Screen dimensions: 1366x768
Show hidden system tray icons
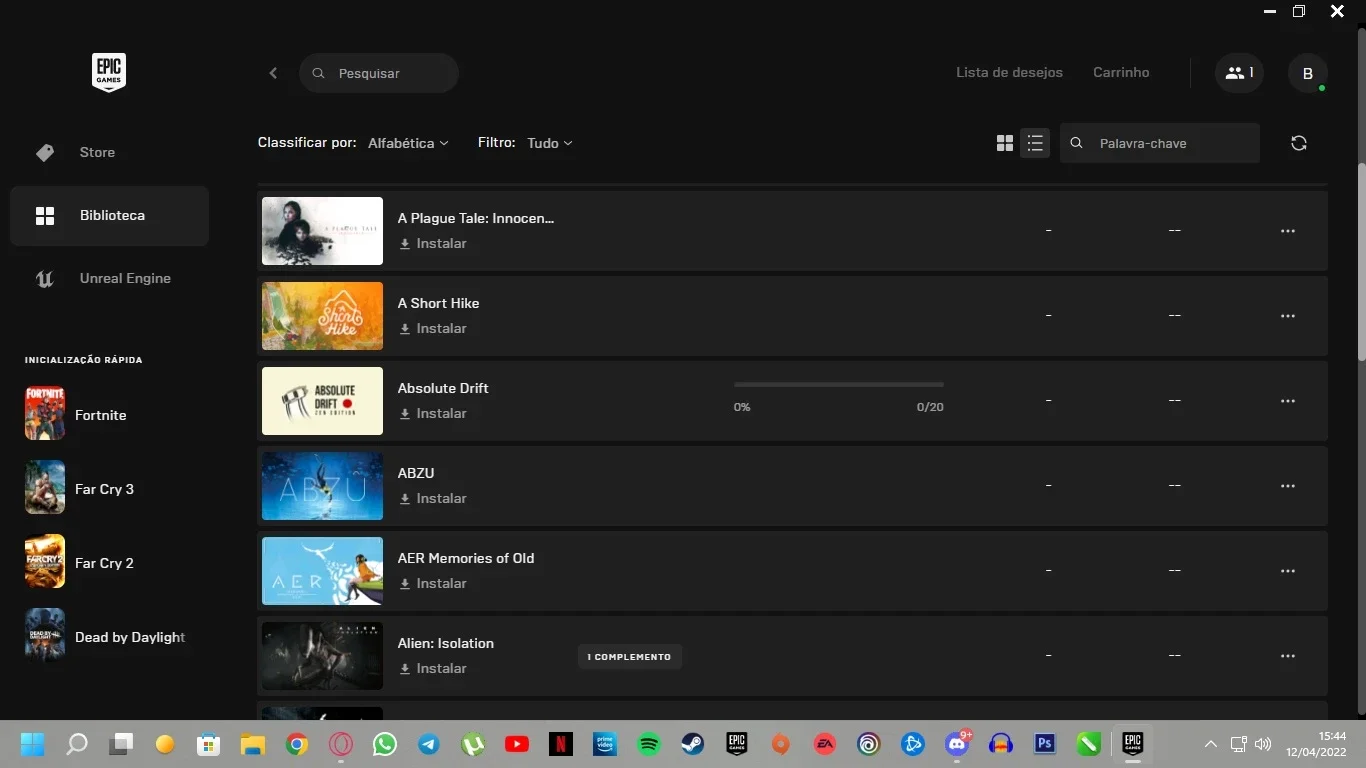(x=1210, y=744)
